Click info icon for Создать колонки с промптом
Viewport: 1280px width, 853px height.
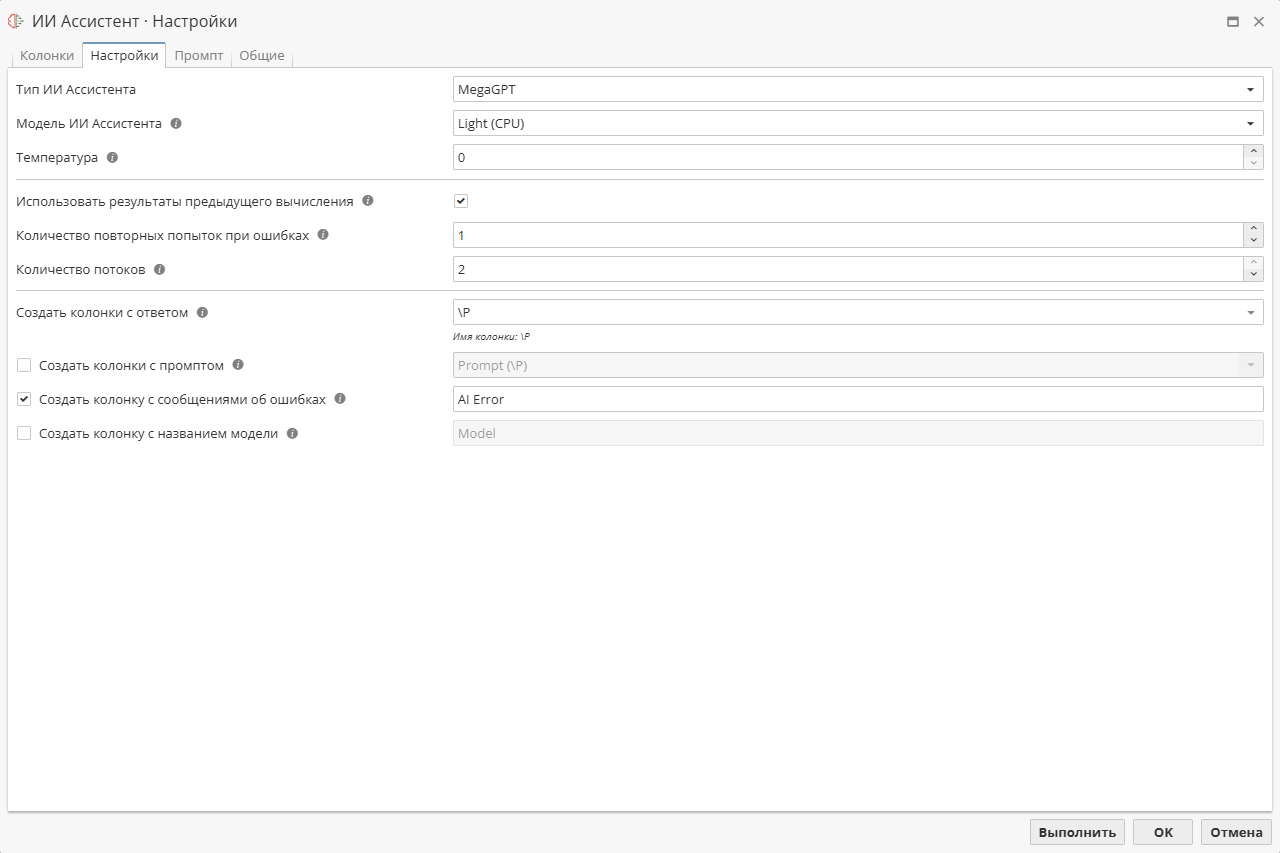click(238, 365)
